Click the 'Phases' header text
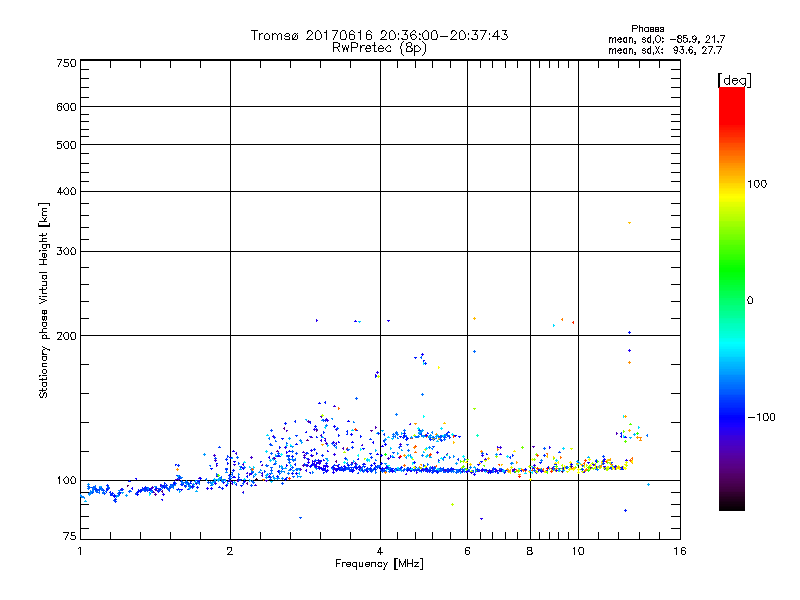This screenshot has height=600, width=800. coord(647,29)
